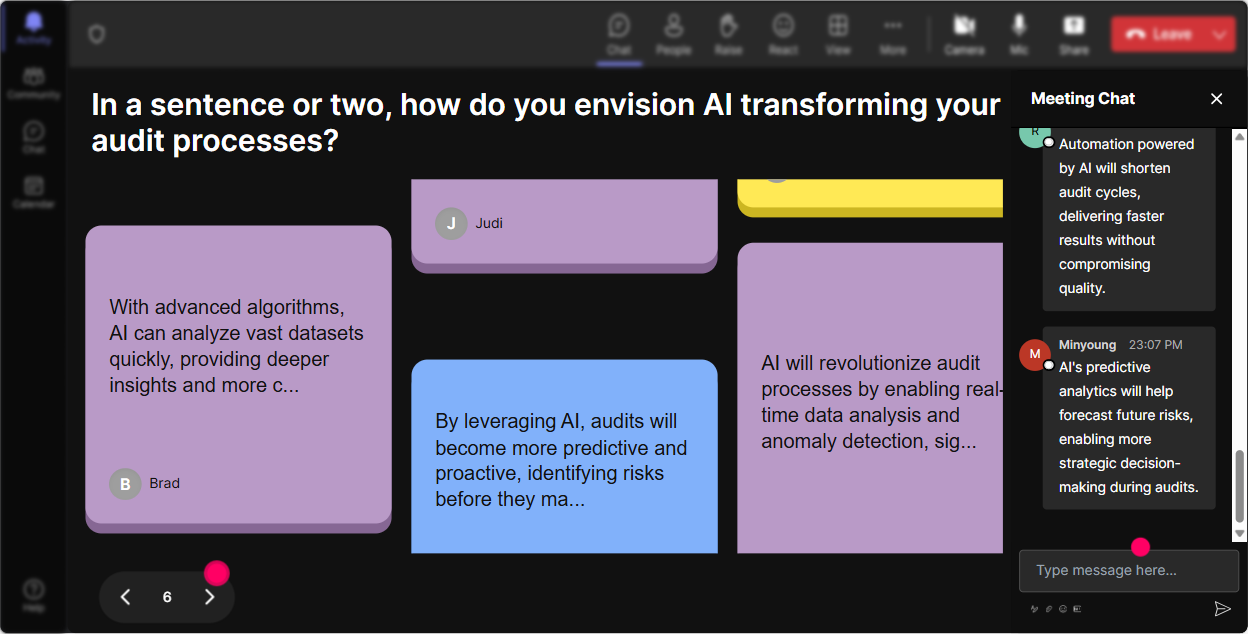Open Chat in the left sidebar

coord(33,138)
